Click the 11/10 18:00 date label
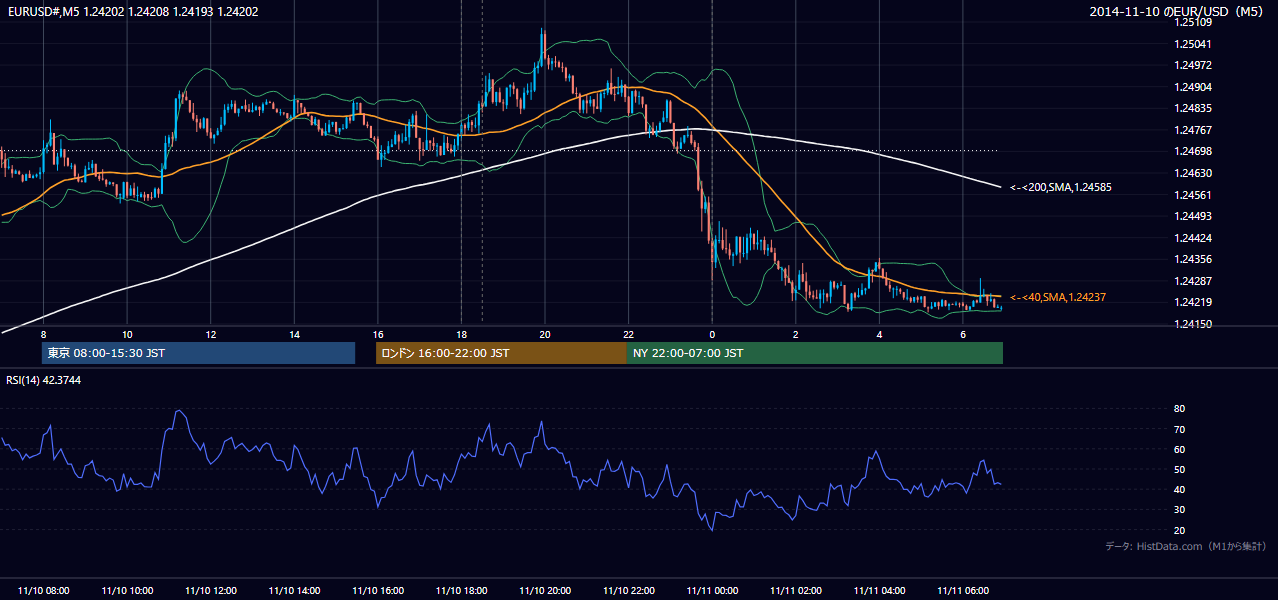 click(x=461, y=591)
